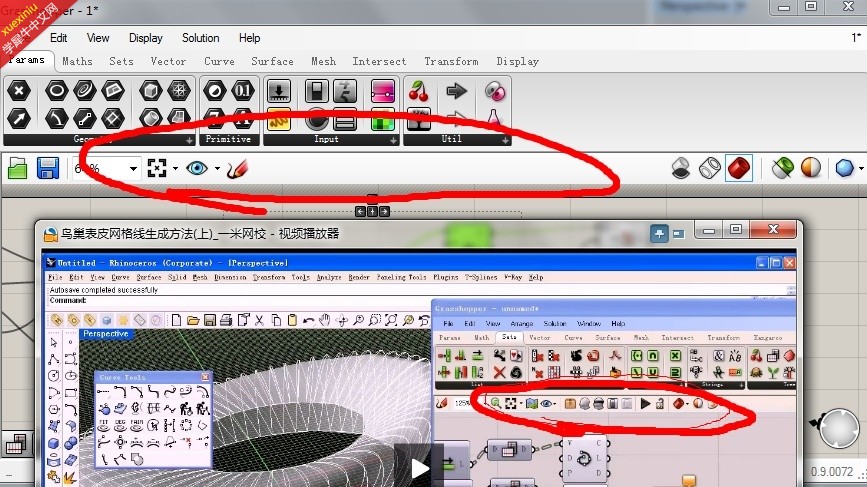This screenshot has width=867, height=487.
Task: Toggle the solver lock icon in video Grasshopper
Action: coord(660,404)
